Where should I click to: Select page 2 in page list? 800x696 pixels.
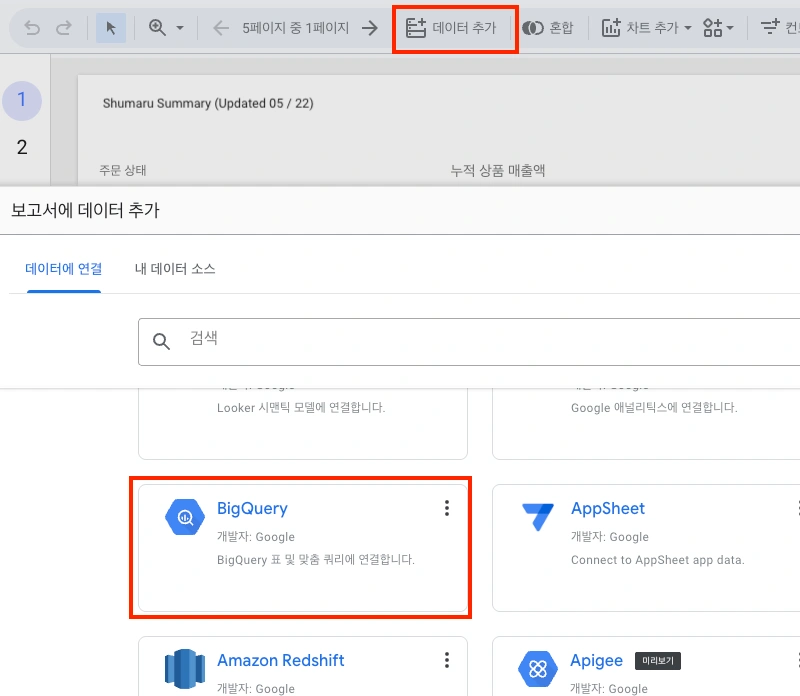22,147
